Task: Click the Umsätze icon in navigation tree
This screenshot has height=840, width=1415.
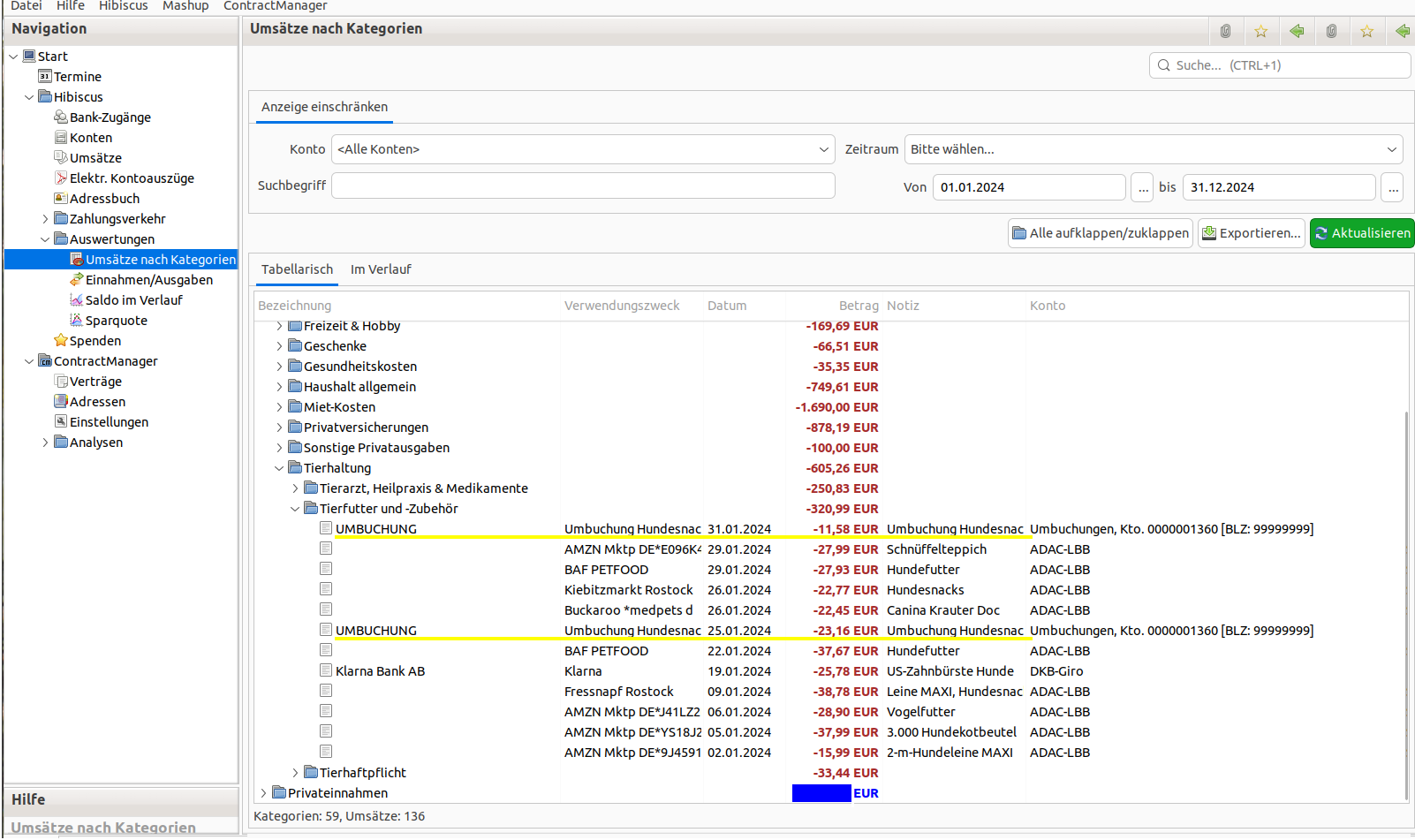Action: [61, 158]
